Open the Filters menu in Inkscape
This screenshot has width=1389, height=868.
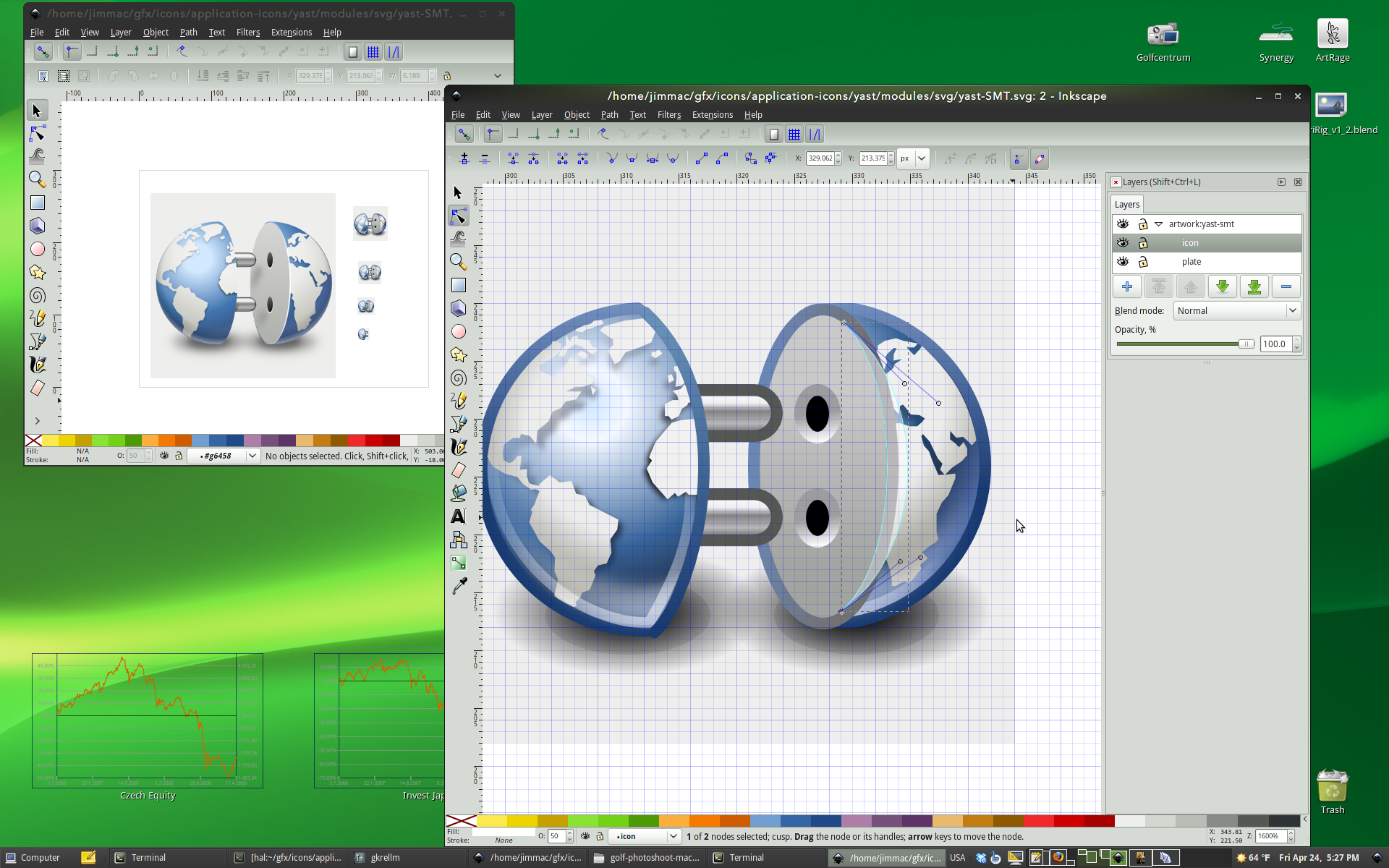tap(668, 113)
